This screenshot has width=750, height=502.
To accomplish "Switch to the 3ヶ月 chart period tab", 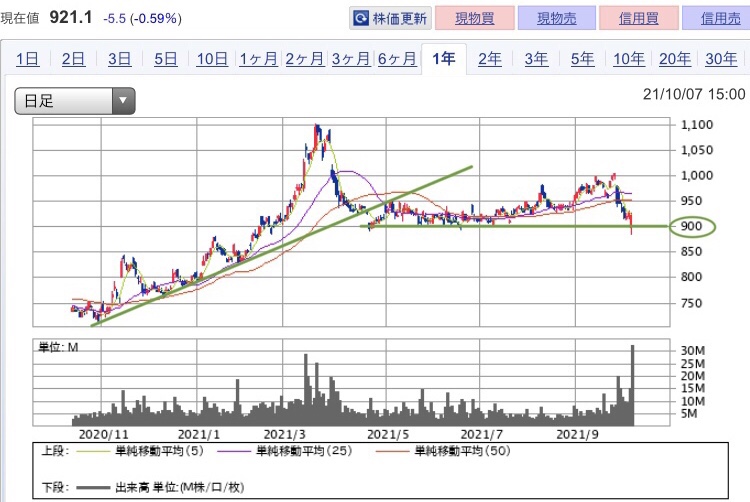I will [351, 59].
